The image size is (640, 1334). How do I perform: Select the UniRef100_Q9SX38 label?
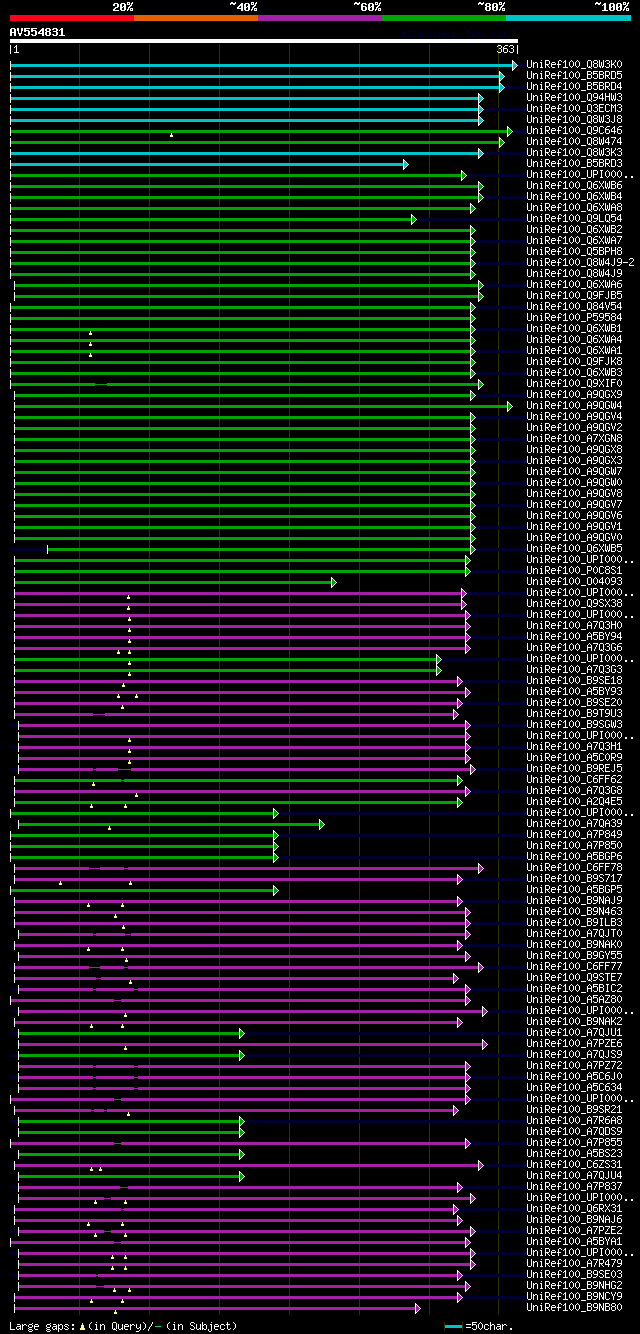coord(575,603)
